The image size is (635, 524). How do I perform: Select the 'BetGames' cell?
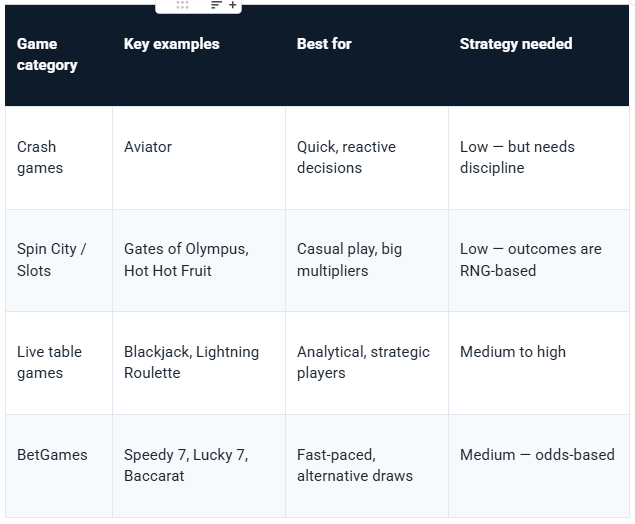pos(59,466)
